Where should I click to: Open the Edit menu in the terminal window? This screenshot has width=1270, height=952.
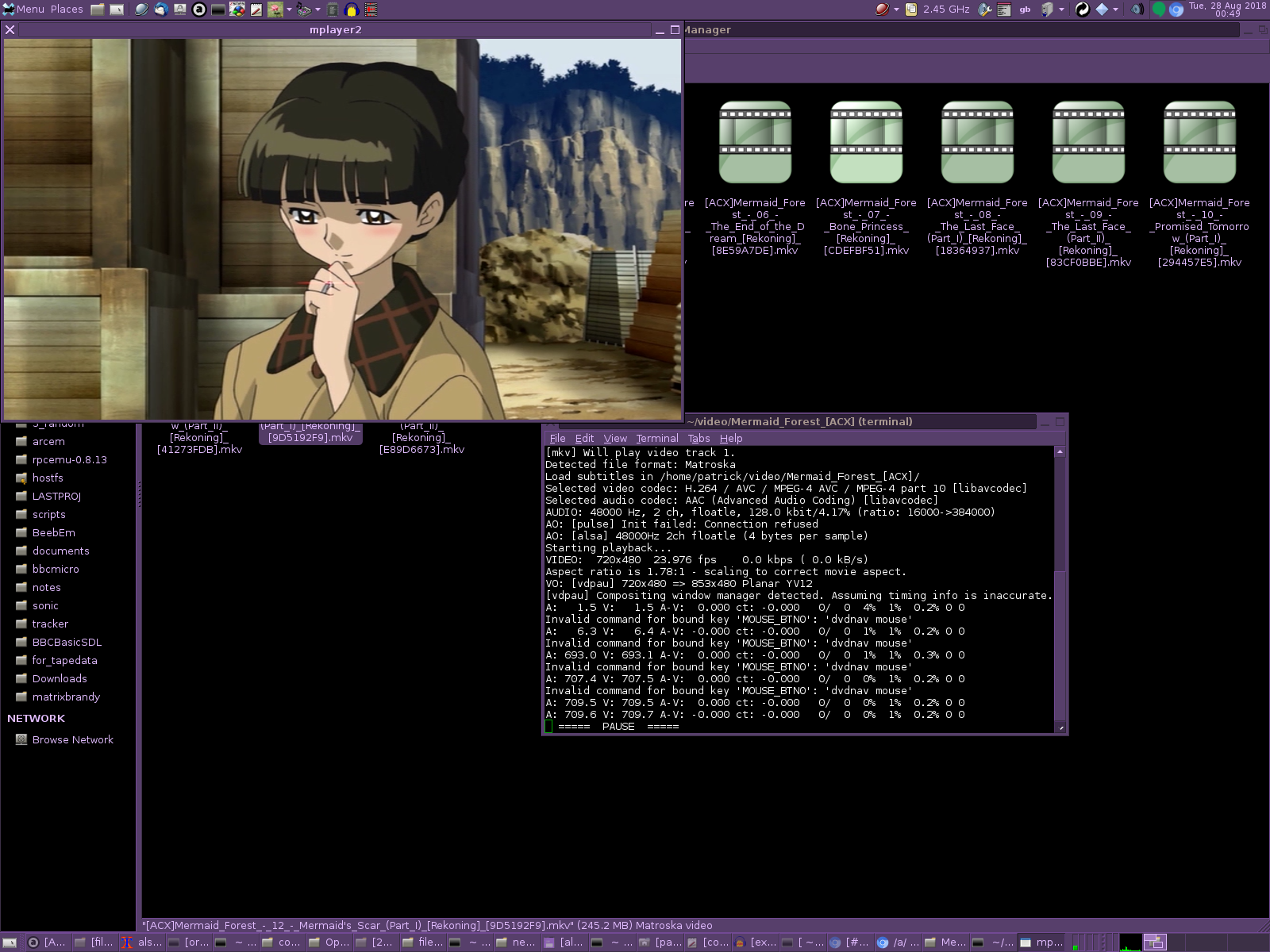click(584, 438)
